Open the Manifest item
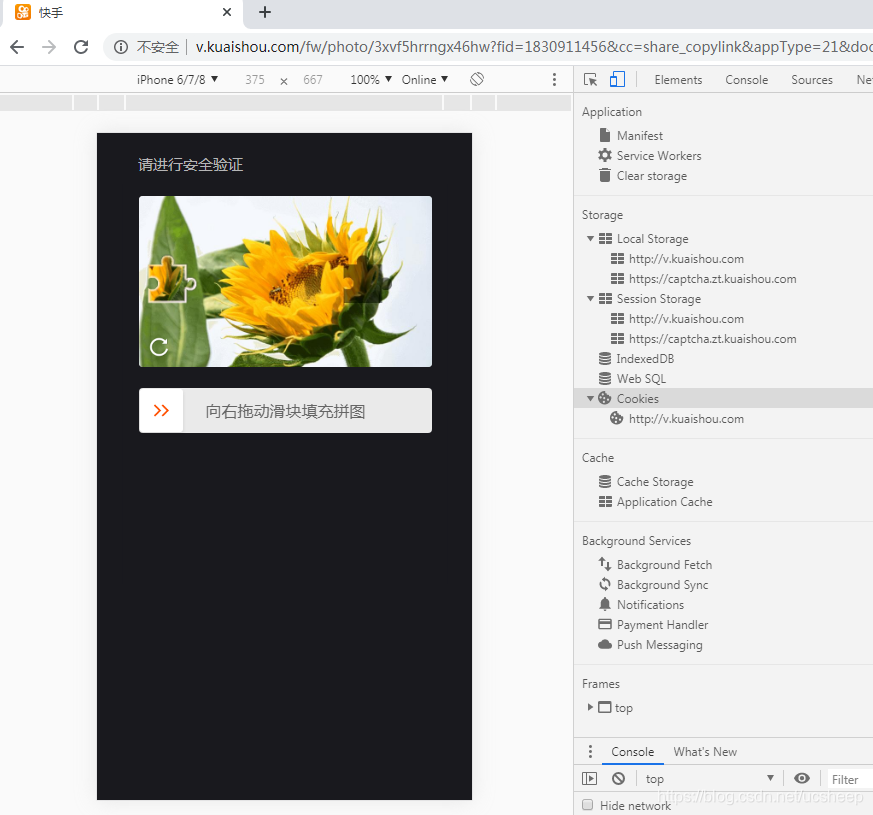The height and width of the screenshot is (815, 873). (x=640, y=135)
